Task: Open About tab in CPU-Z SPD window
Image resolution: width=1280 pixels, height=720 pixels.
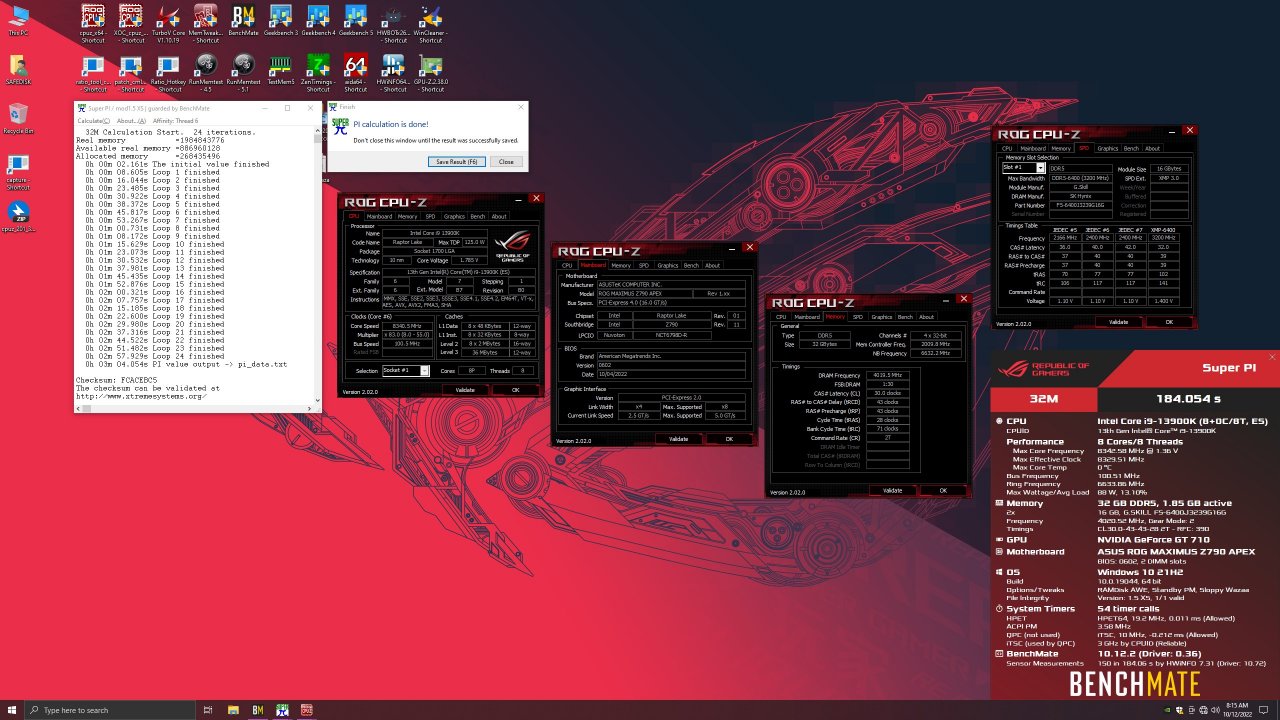Action: (x=1153, y=148)
